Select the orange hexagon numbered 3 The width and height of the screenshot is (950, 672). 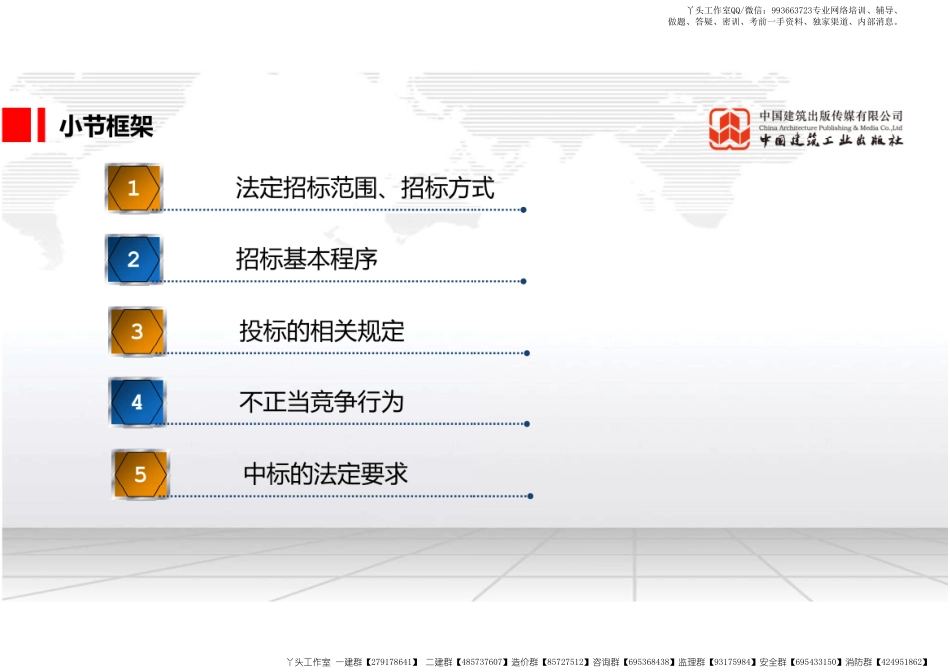tap(137, 332)
